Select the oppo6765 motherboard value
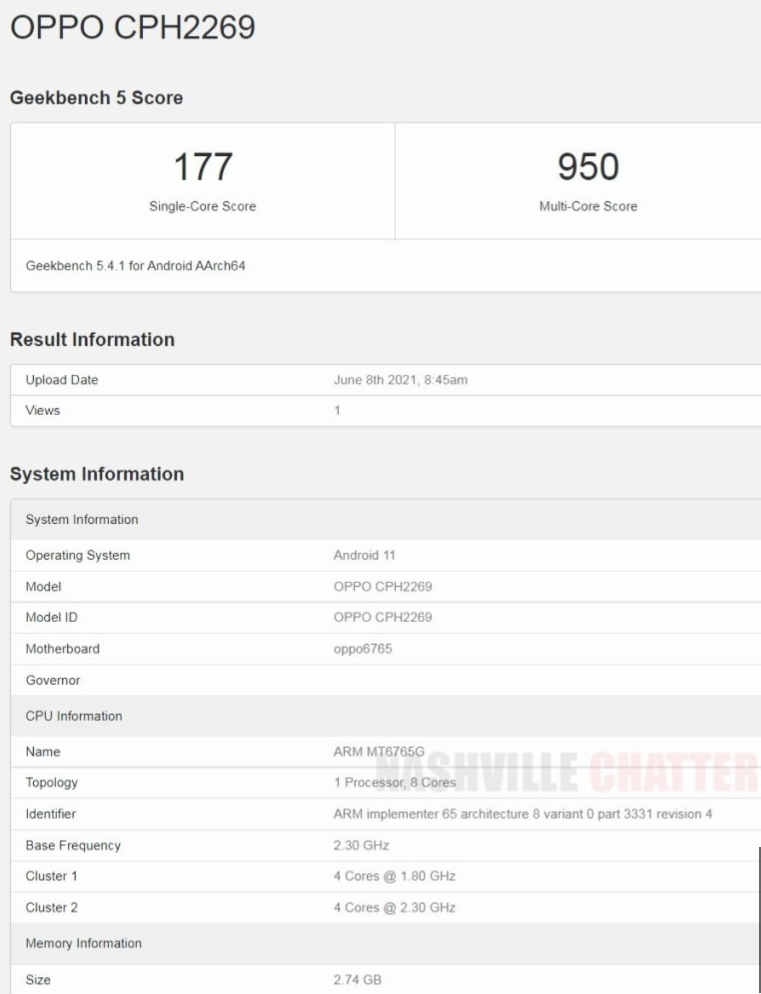 (363, 649)
